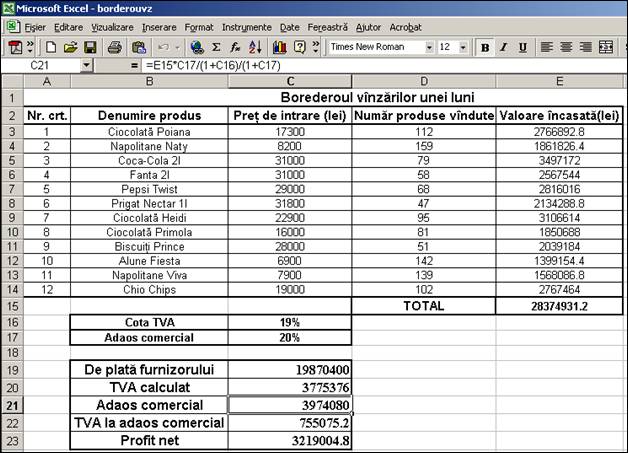The height and width of the screenshot is (453, 628).
Task: Toggle Underline formatting
Action: (x=522, y=47)
